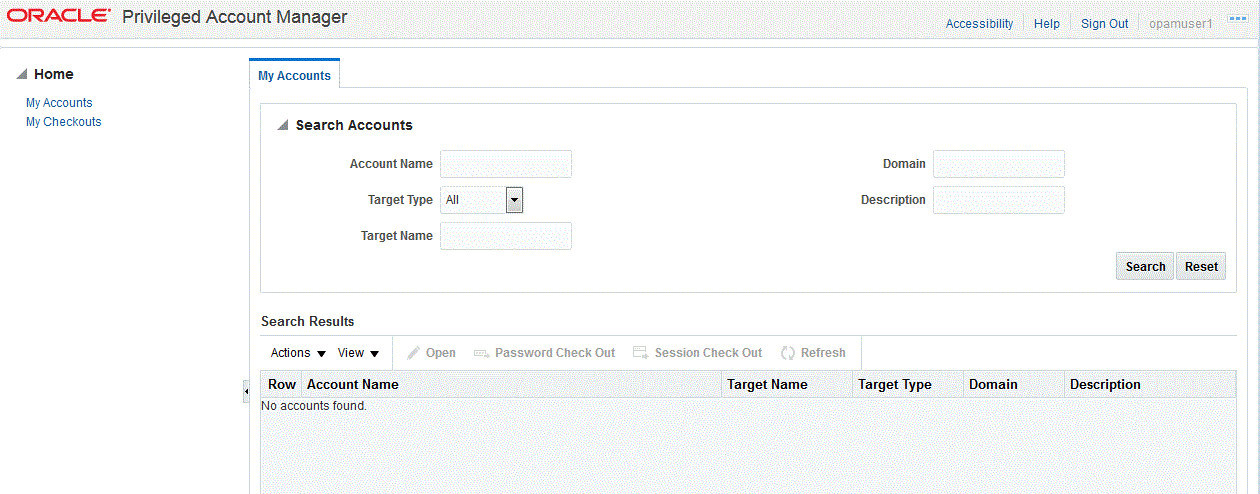Open the Target Type dropdown
The image size is (1260, 494).
tap(514, 200)
